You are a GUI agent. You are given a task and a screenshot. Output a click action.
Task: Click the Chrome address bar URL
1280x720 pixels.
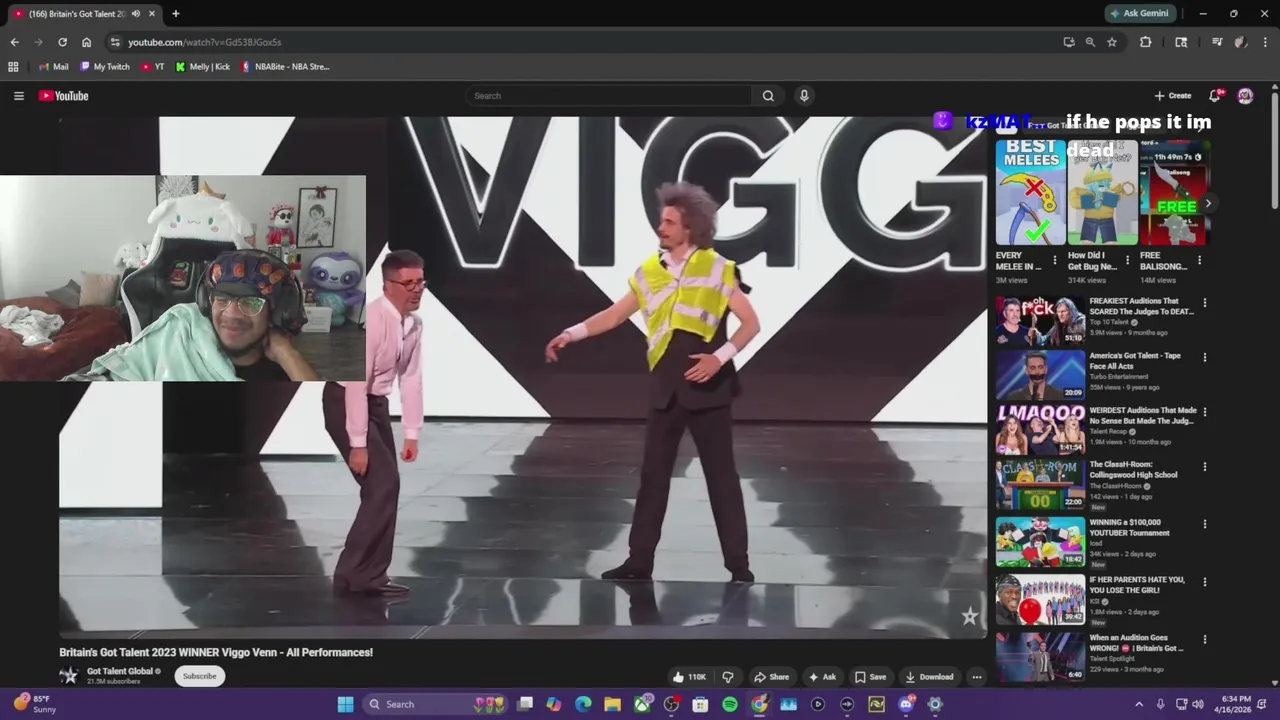click(x=204, y=42)
